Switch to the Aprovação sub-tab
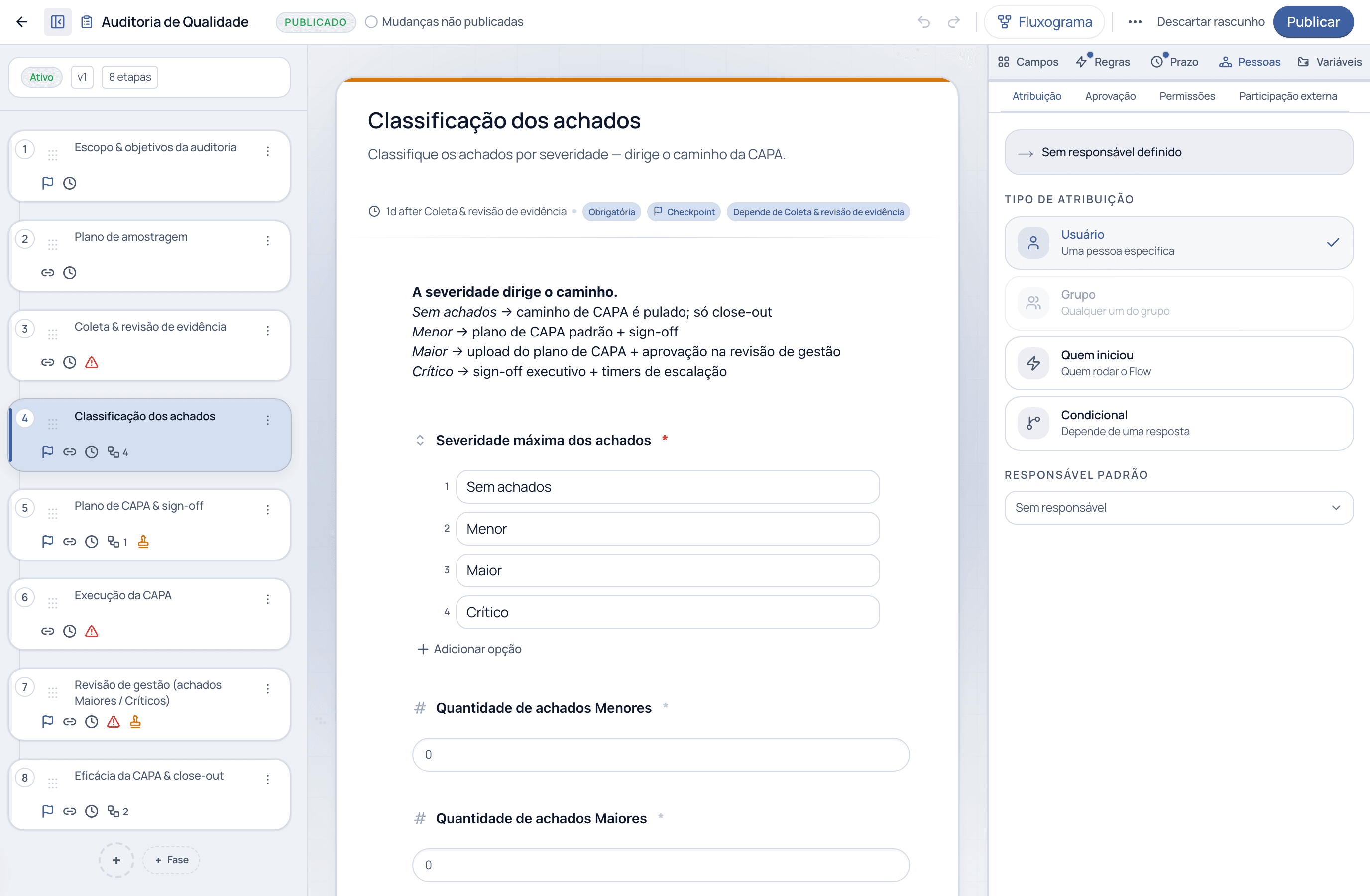This screenshot has width=1370, height=896. 1110,96
